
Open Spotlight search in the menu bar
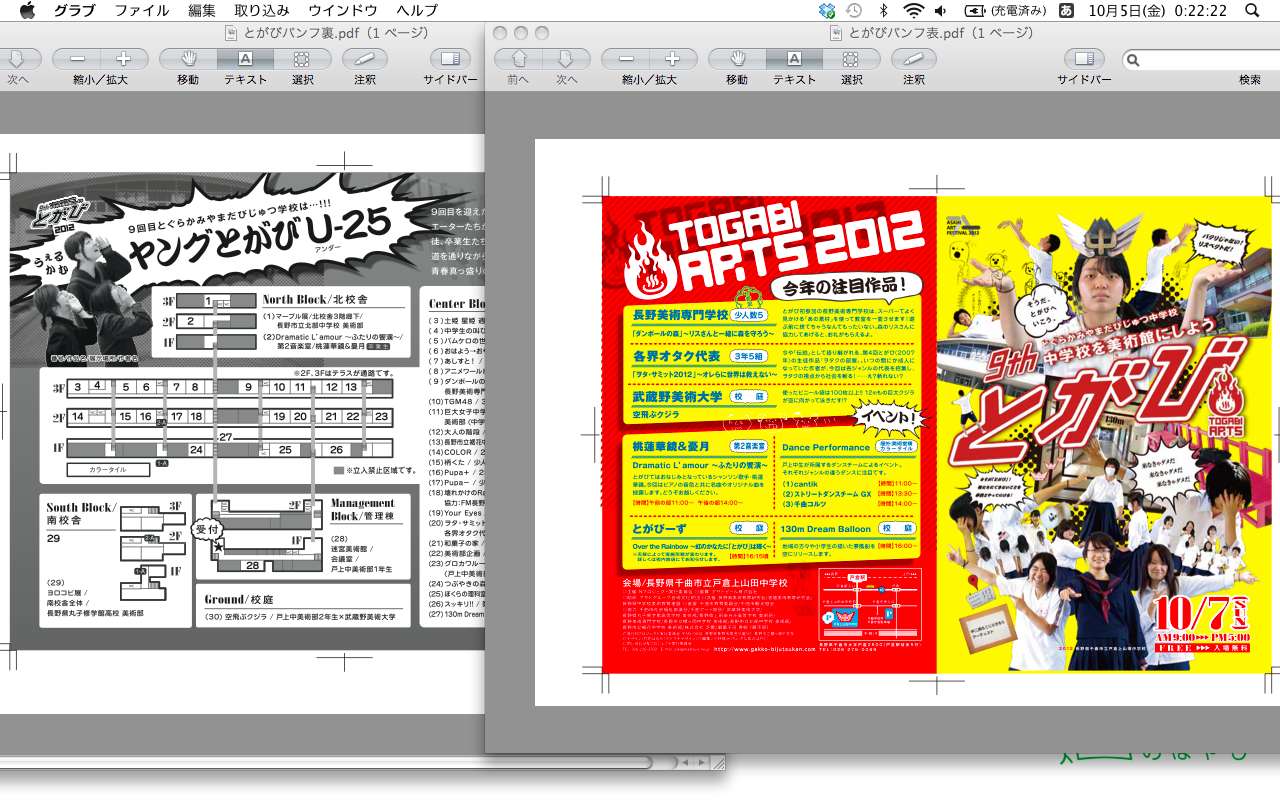click(1253, 11)
